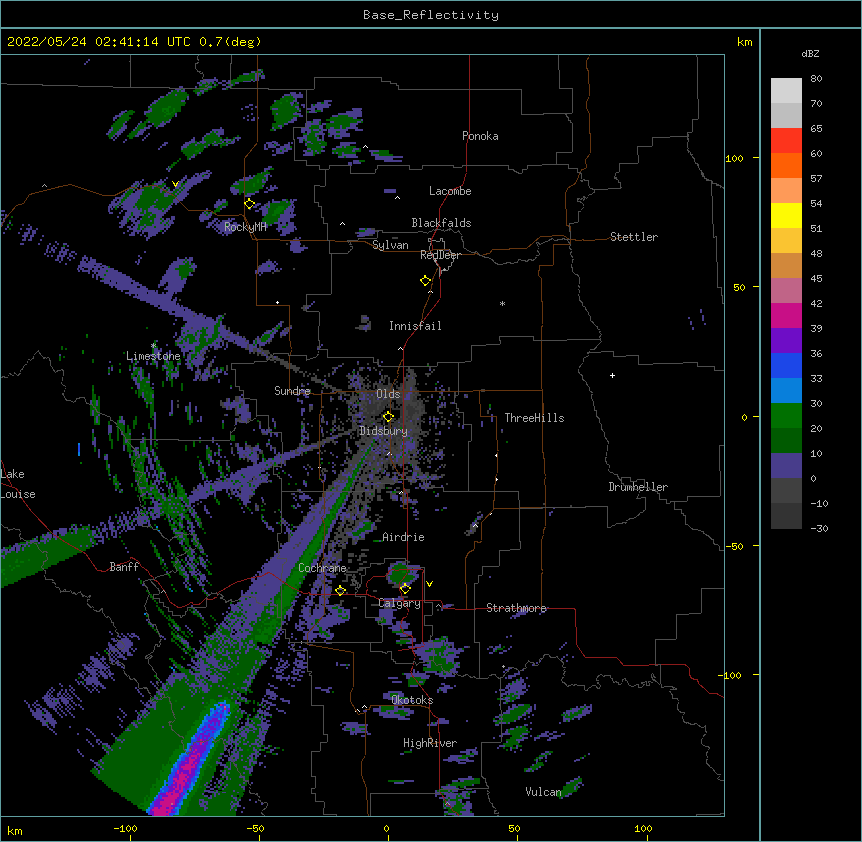Click the yellow V marker northeast of Calgary
Image resolution: width=862 pixels, height=842 pixels.
[429, 584]
